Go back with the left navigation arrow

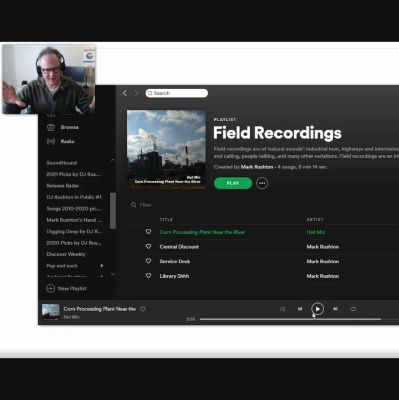[x=125, y=93]
